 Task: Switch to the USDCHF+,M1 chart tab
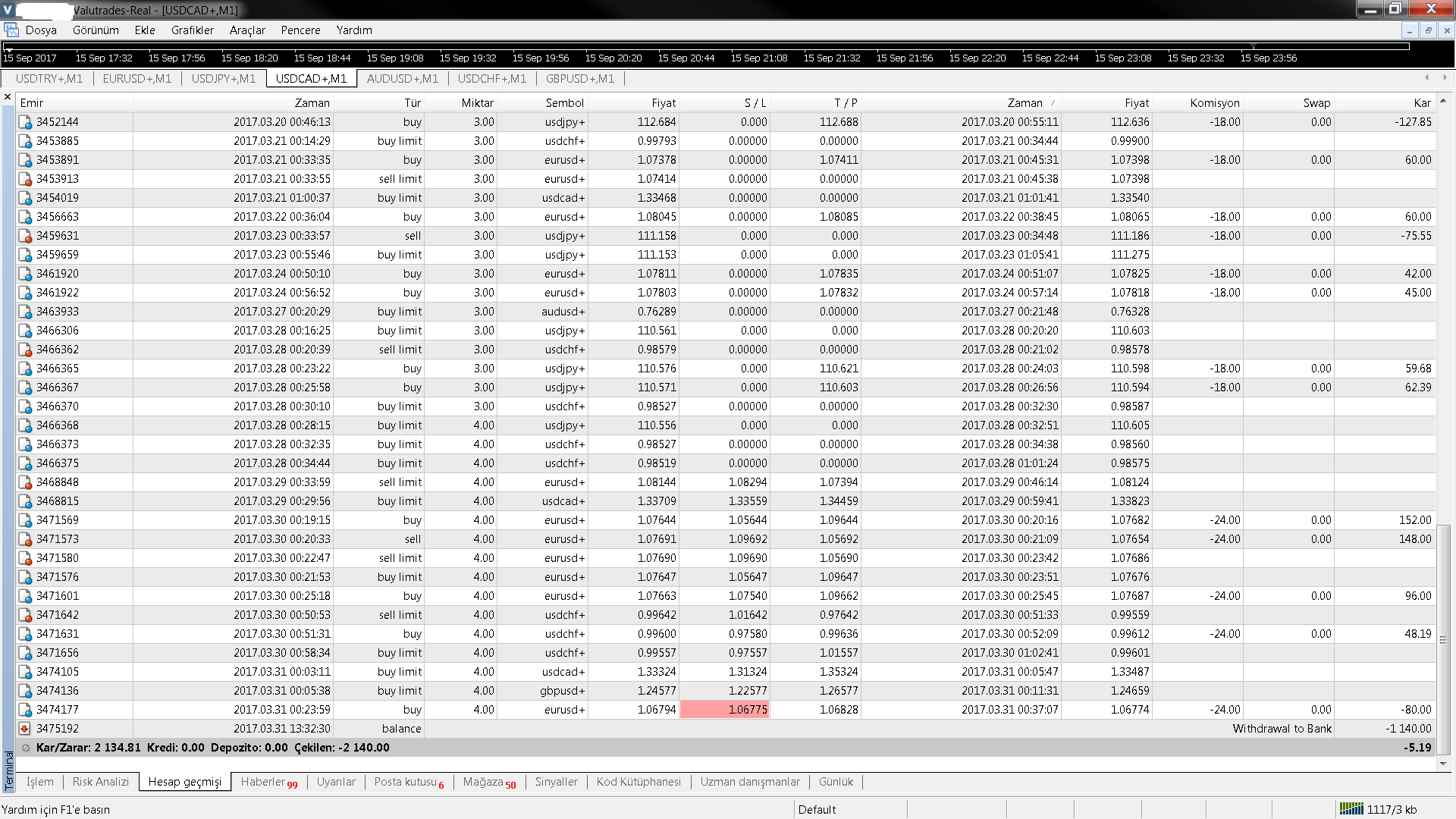pos(492,79)
